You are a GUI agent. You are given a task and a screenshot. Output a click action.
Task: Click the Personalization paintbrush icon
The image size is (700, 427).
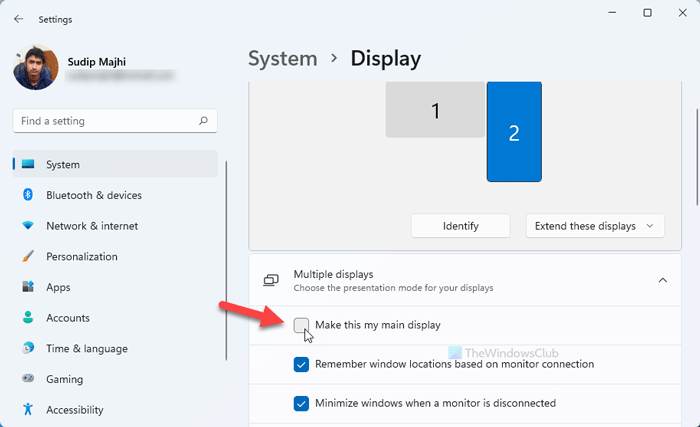pos(28,257)
